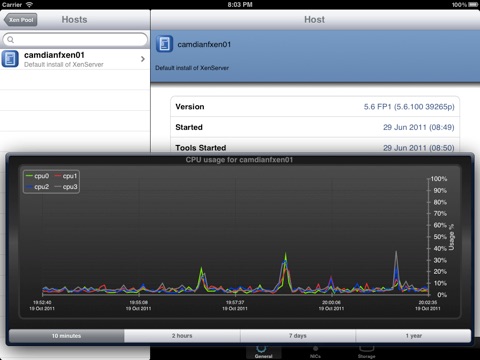
Task: Select the 10 minutes time range
Action: click(66, 336)
